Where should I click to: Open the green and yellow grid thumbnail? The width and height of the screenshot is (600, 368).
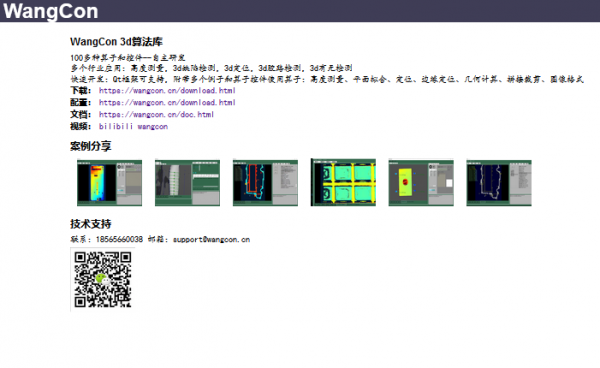click(x=343, y=182)
